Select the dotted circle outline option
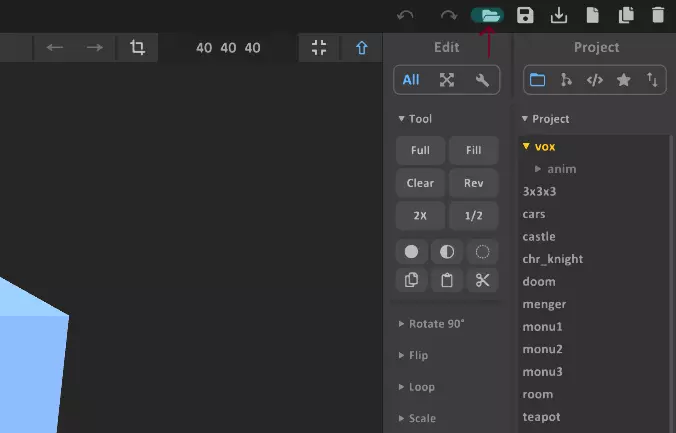The image size is (676, 433). (x=482, y=252)
